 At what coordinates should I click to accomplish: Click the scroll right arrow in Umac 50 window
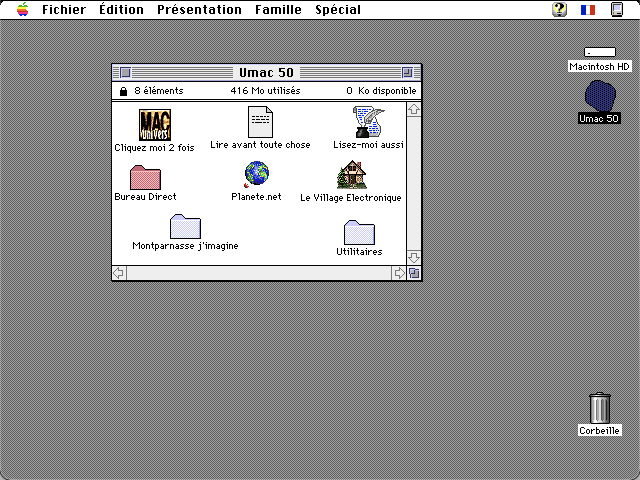pos(399,273)
